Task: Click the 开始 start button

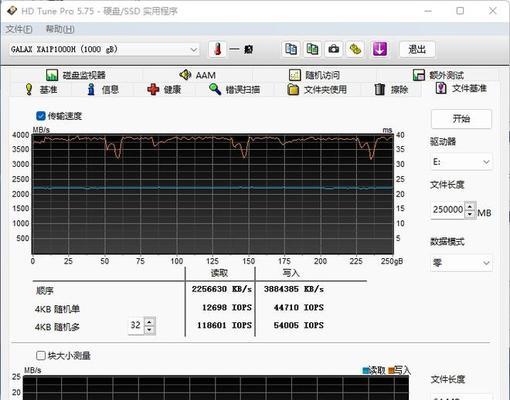Action: pyautogui.click(x=461, y=119)
